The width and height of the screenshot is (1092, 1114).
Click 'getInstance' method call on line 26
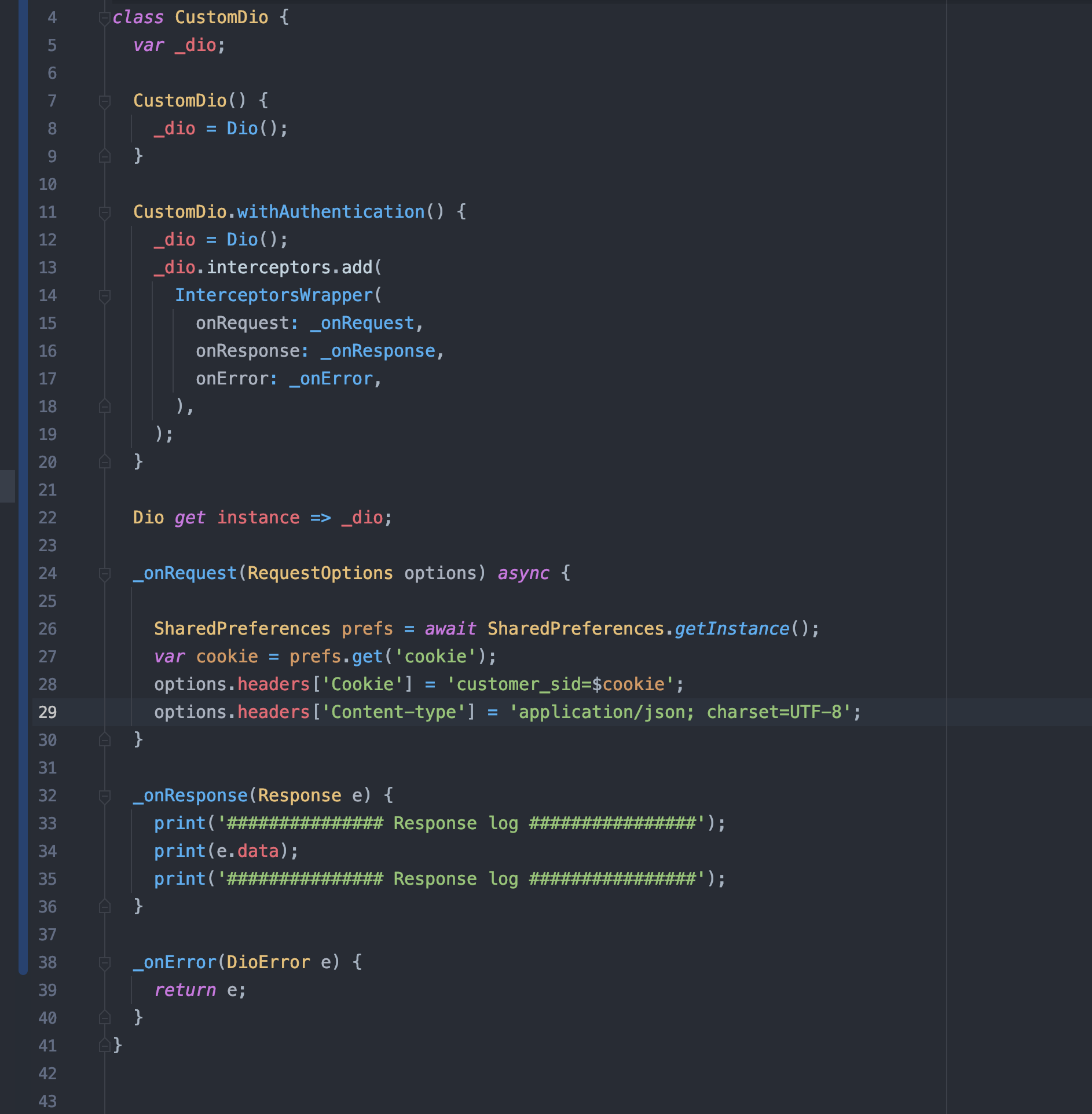(732, 629)
